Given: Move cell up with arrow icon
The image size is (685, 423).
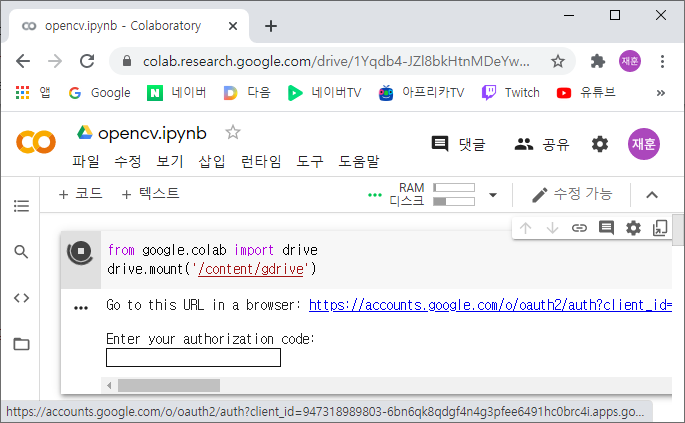Looking at the screenshot, I should tap(526, 228).
